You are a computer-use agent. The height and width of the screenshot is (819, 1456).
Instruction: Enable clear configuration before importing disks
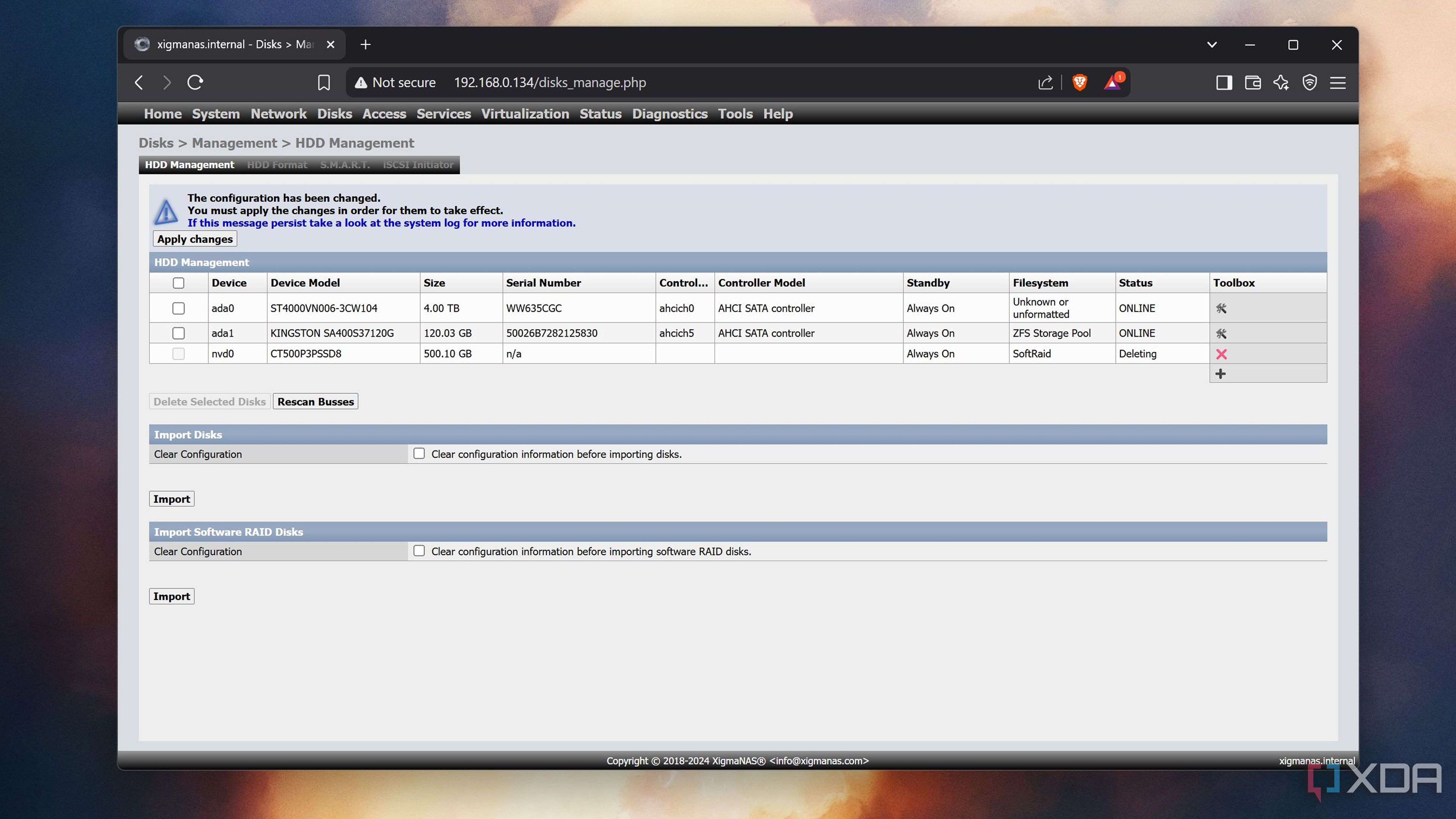[x=419, y=454]
